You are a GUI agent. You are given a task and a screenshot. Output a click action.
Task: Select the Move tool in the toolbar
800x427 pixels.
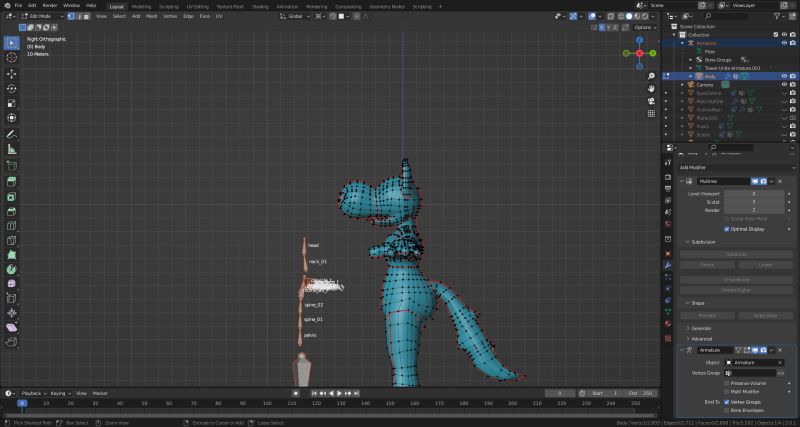pyautogui.click(x=11, y=73)
